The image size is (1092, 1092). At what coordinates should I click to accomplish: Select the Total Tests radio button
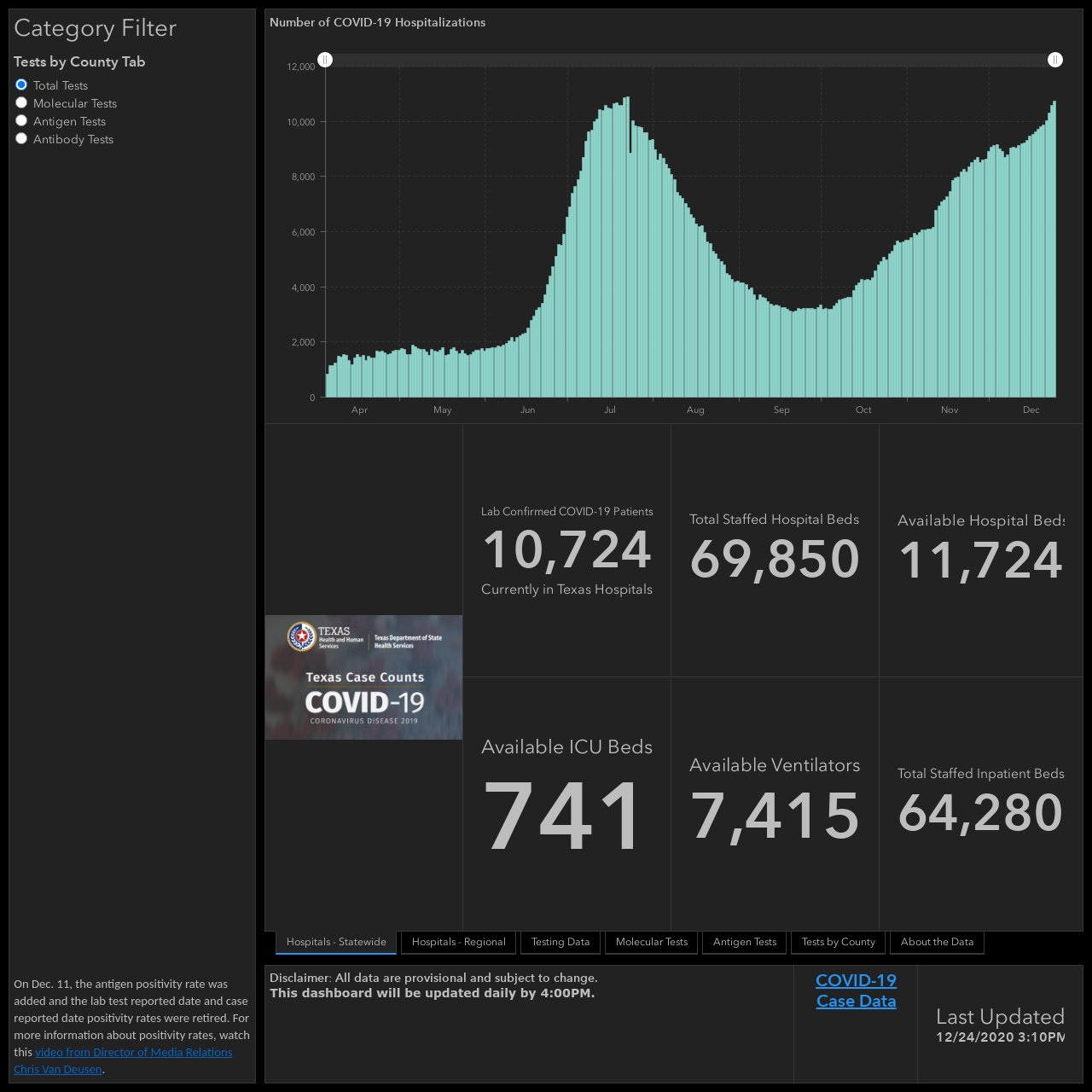point(21,84)
